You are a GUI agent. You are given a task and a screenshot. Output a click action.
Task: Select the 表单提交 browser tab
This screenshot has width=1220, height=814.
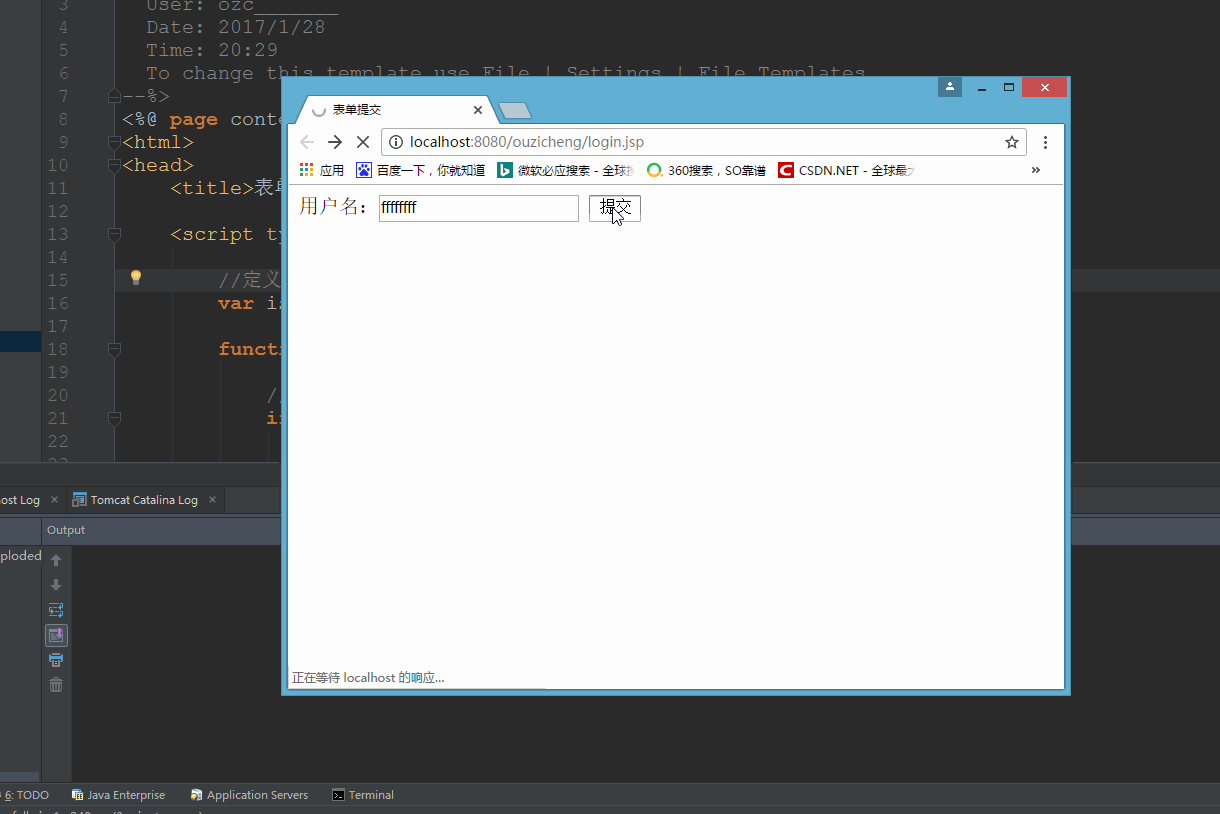395,110
